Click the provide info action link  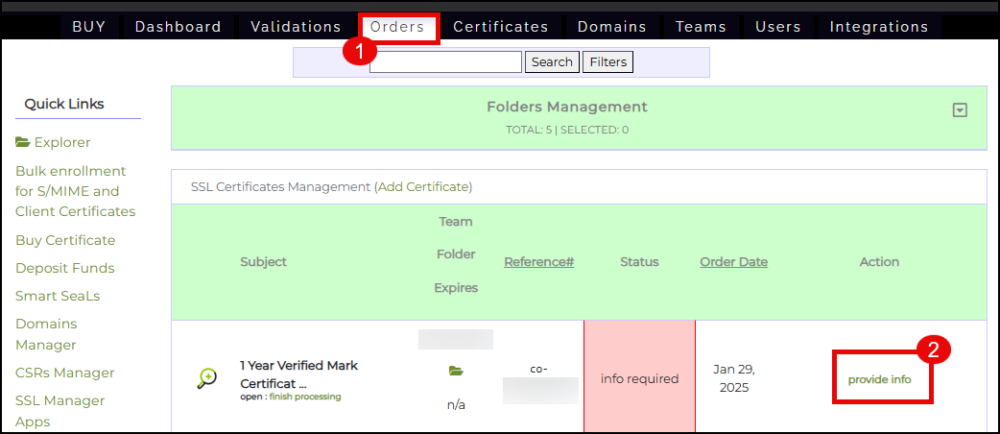(879, 380)
